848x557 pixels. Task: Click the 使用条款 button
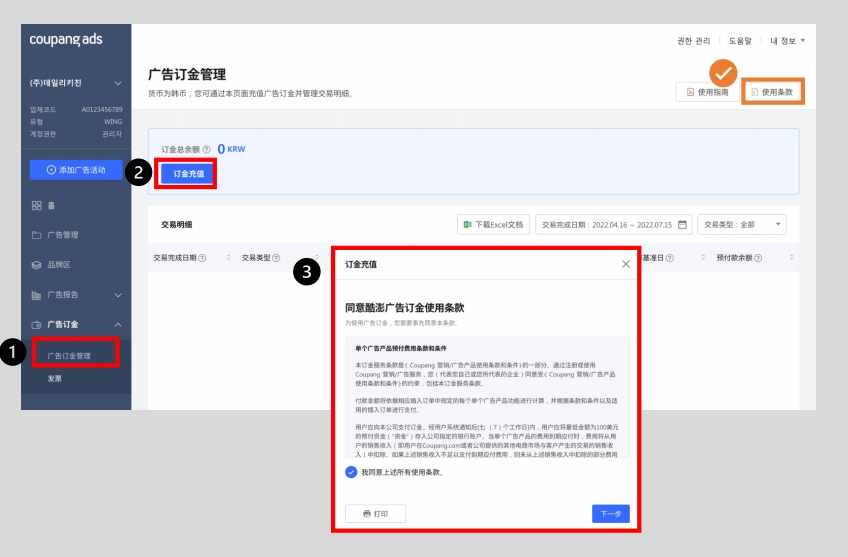772,92
